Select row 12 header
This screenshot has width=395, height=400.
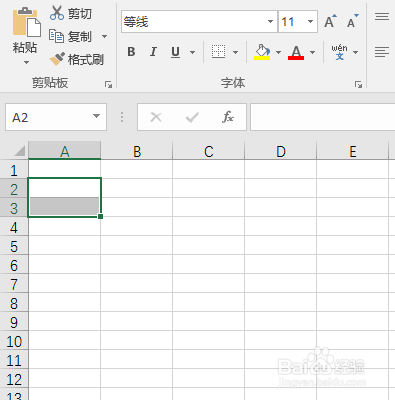(14, 379)
